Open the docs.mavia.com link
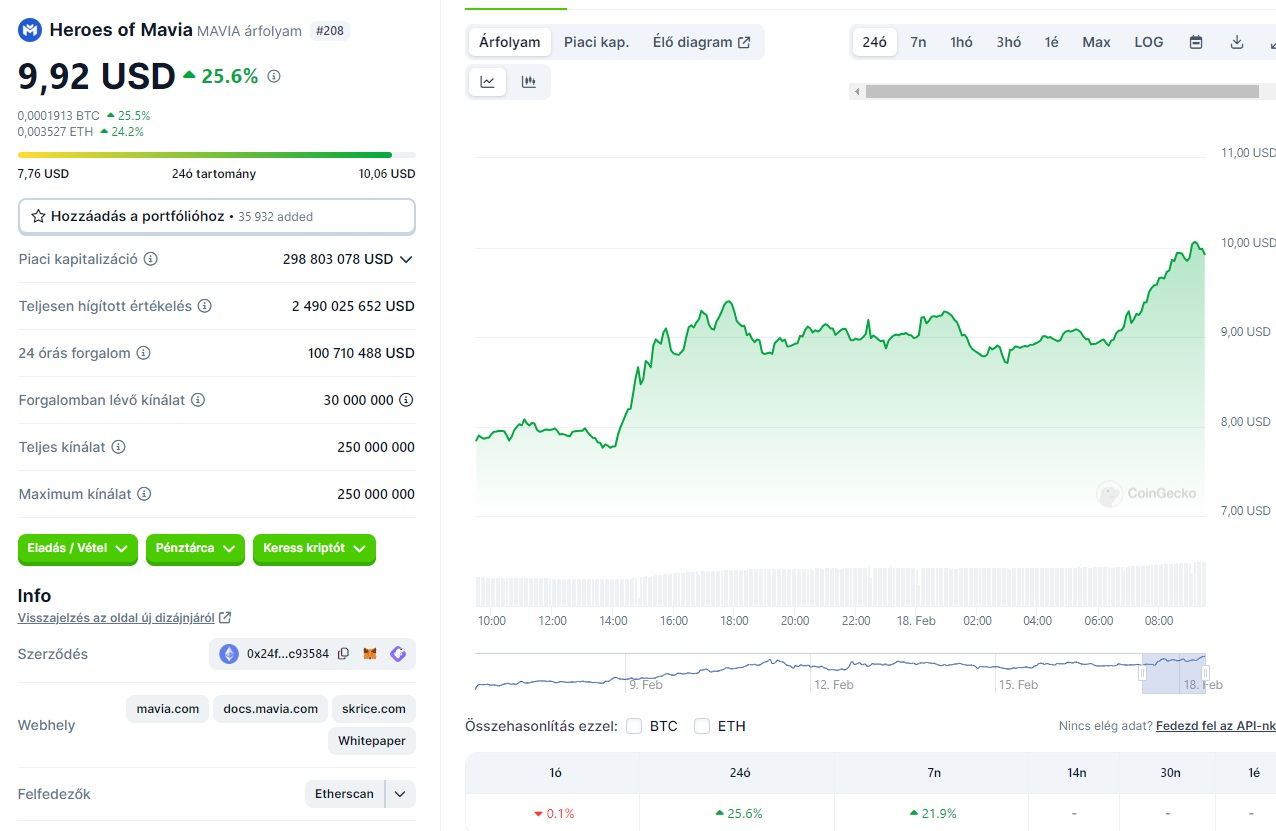 [x=271, y=709]
